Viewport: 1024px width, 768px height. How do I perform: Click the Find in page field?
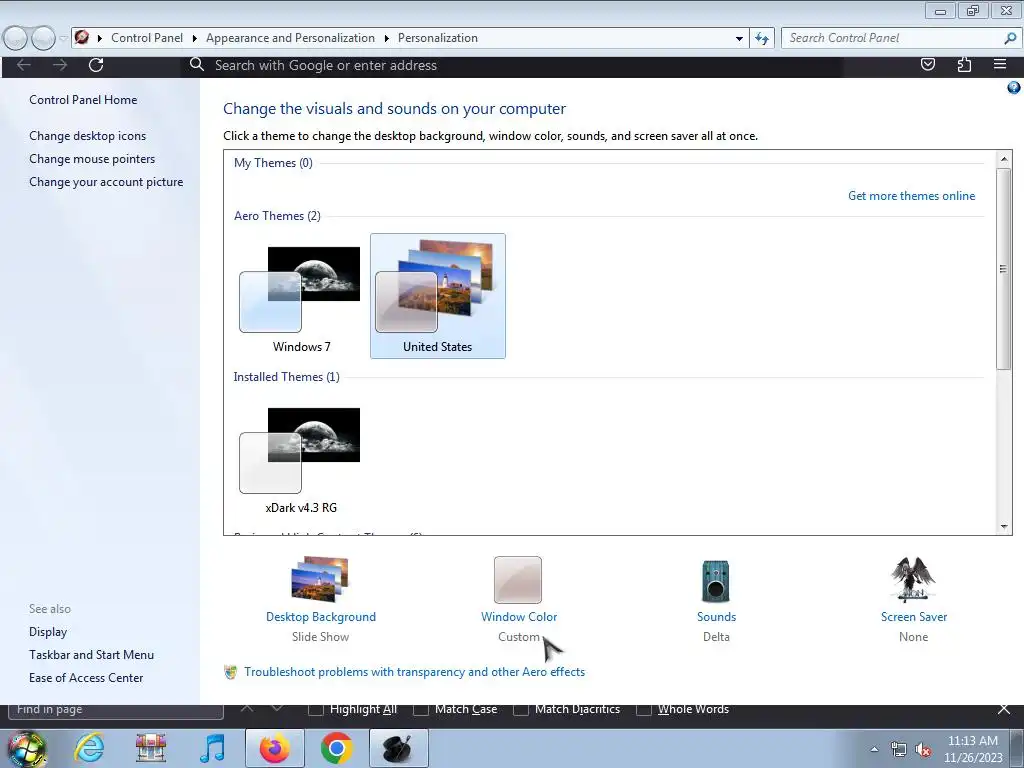pos(116,709)
